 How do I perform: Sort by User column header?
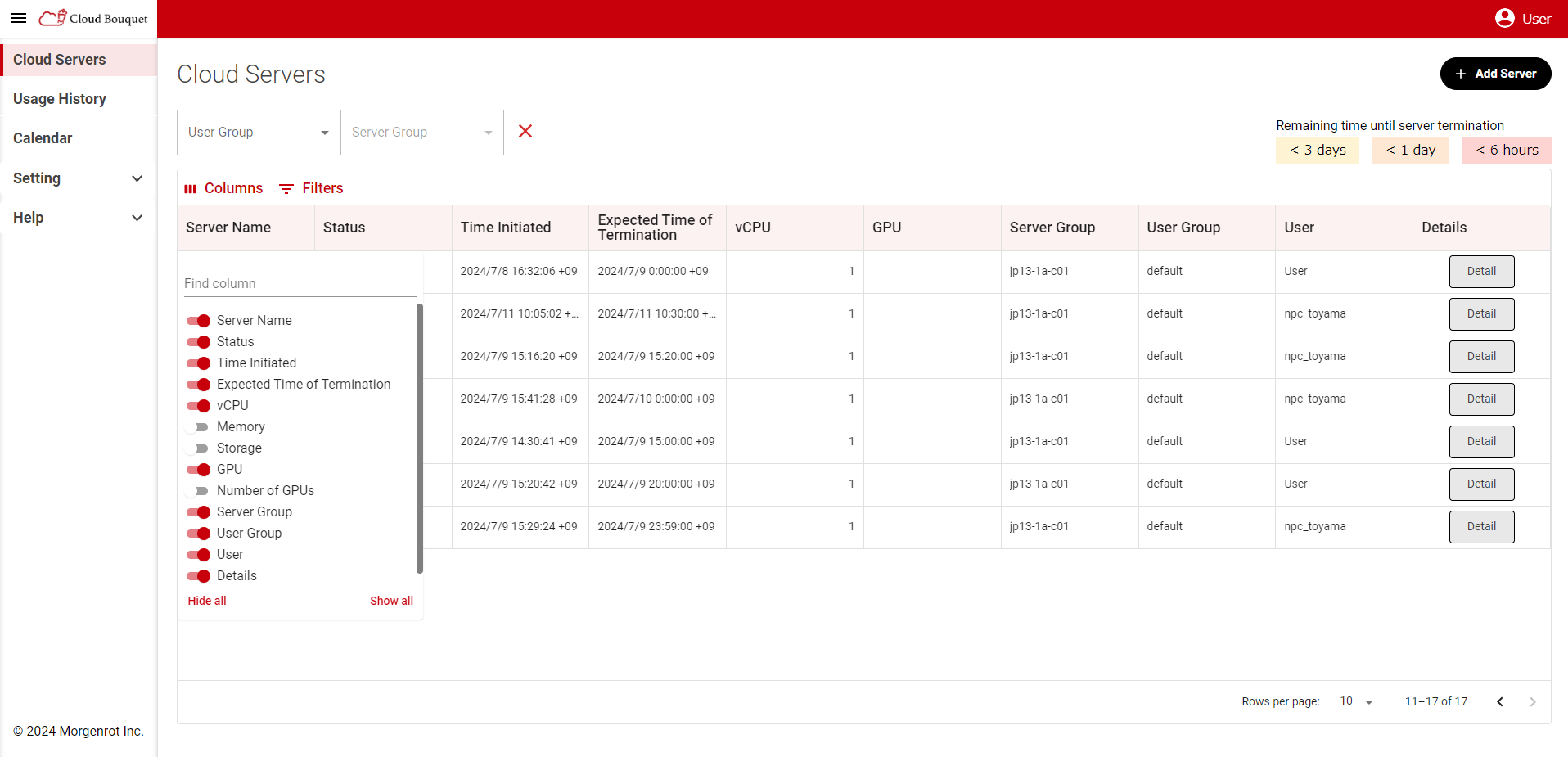coord(1345,228)
